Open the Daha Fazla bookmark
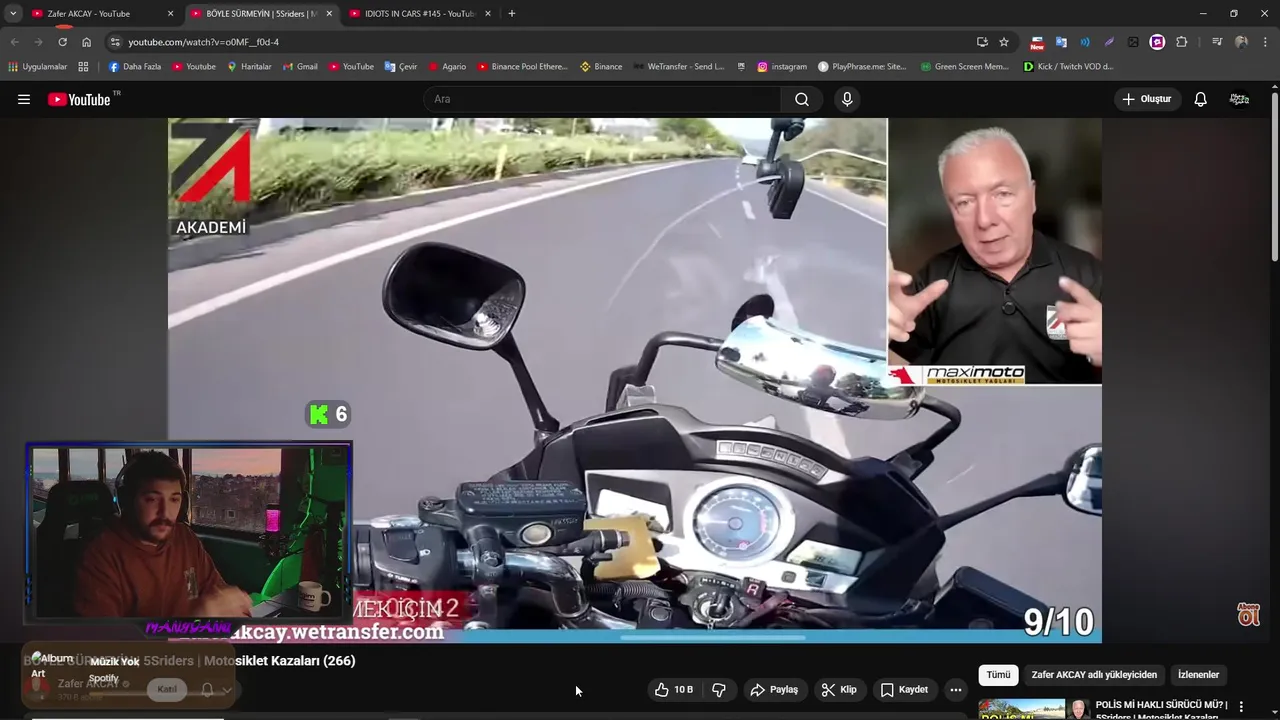This screenshot has width=1280, height=720. pos(135,67)
